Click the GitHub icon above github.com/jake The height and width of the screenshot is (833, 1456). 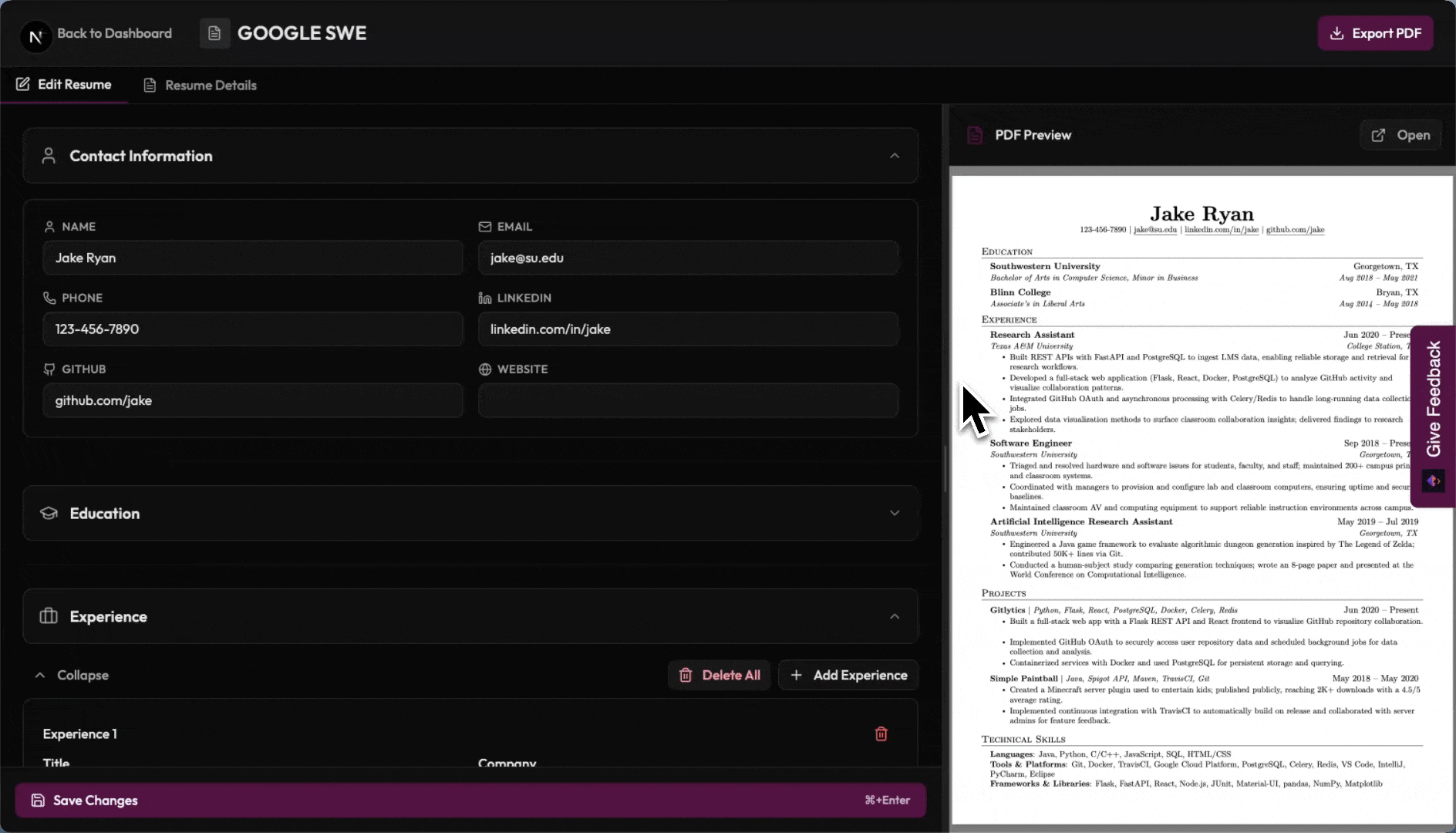pyautogui.click(x=49, y=369)
